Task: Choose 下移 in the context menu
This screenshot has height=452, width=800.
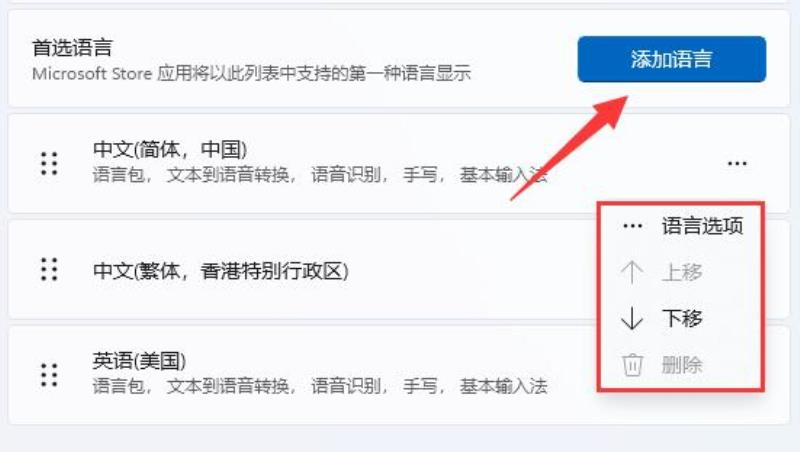Action: [x=681, y=318]
